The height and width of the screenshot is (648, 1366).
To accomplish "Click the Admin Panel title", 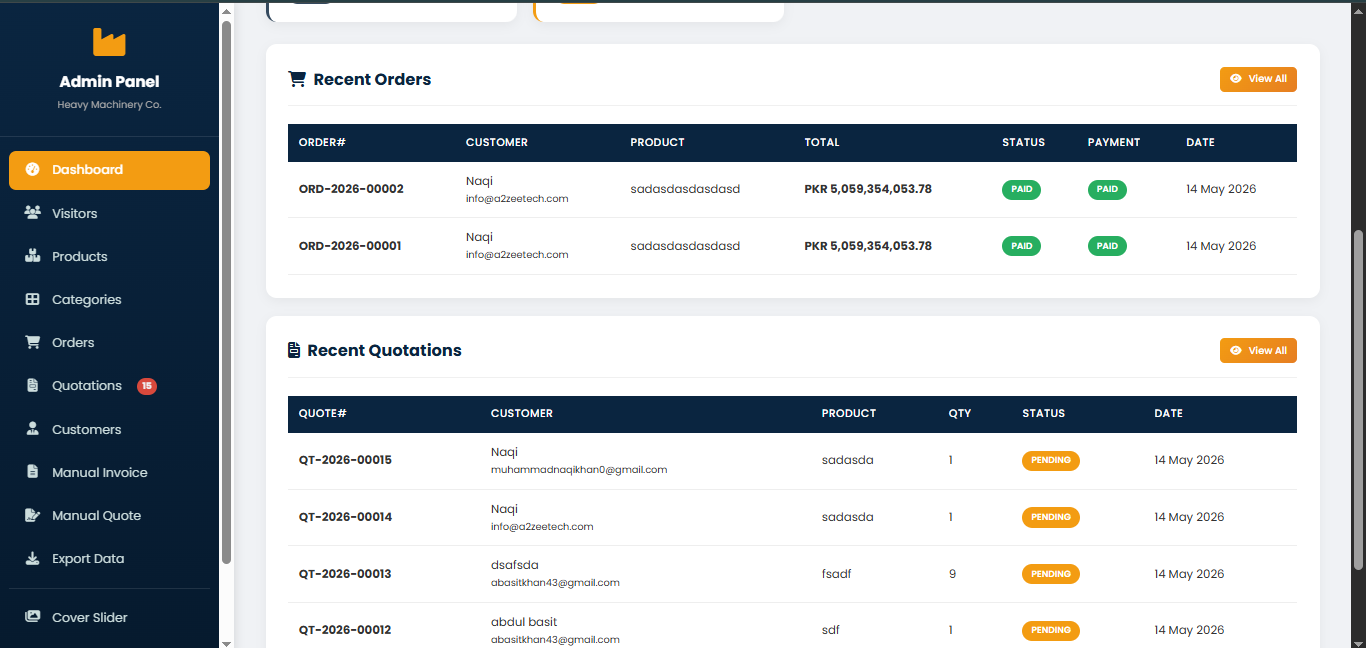I will 109,82.
